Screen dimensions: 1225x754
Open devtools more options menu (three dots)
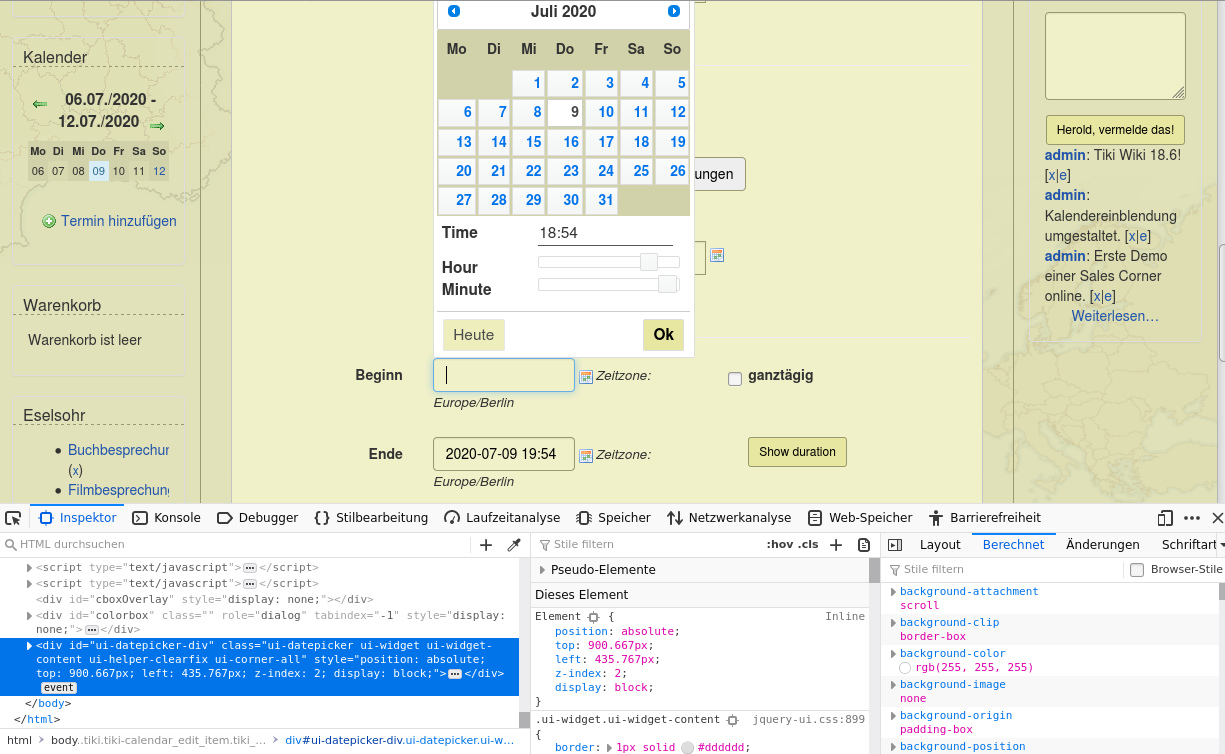pos(1192,518)
